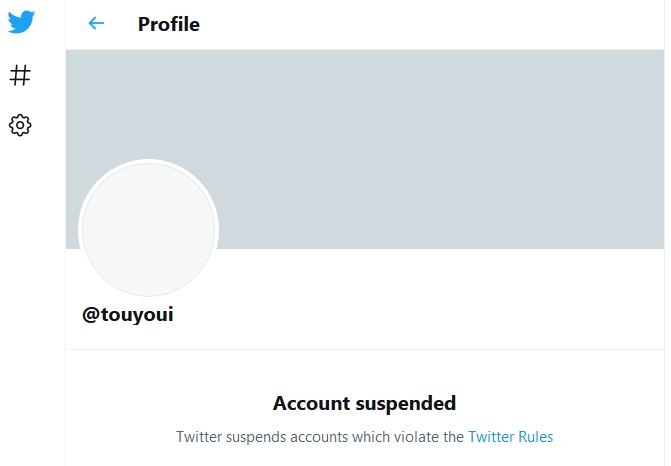Screen dimensions: 671x466
Task: Click the @touyoui username handle
Action: click(128, 315)
